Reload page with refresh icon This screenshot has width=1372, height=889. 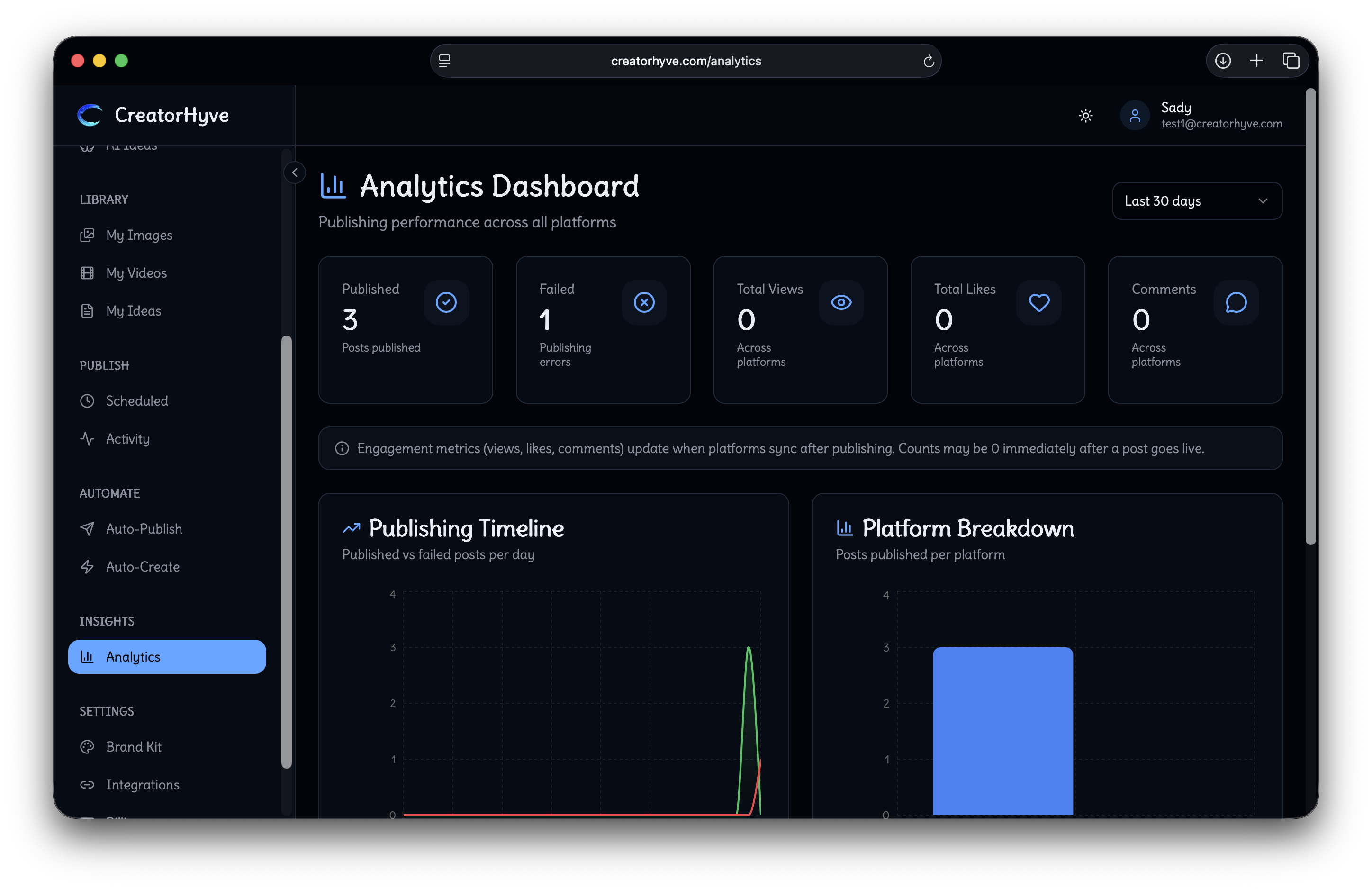pyautogui.click(x=928, y=61)
